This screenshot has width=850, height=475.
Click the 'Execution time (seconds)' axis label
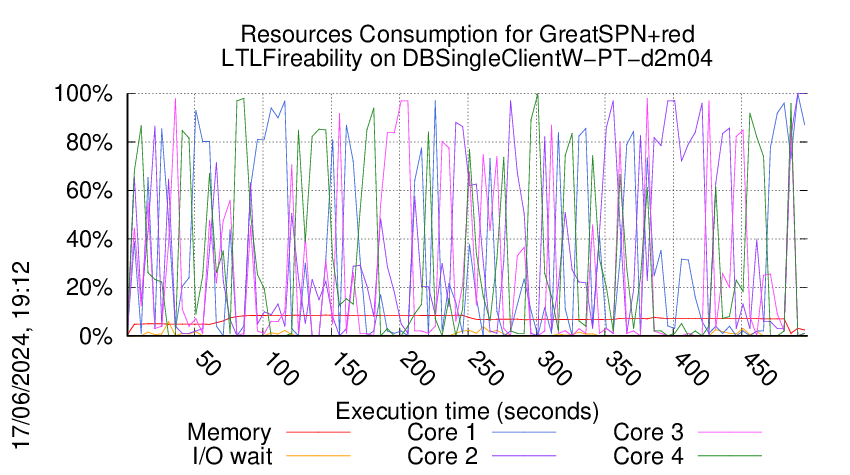[x=467, y=412]
